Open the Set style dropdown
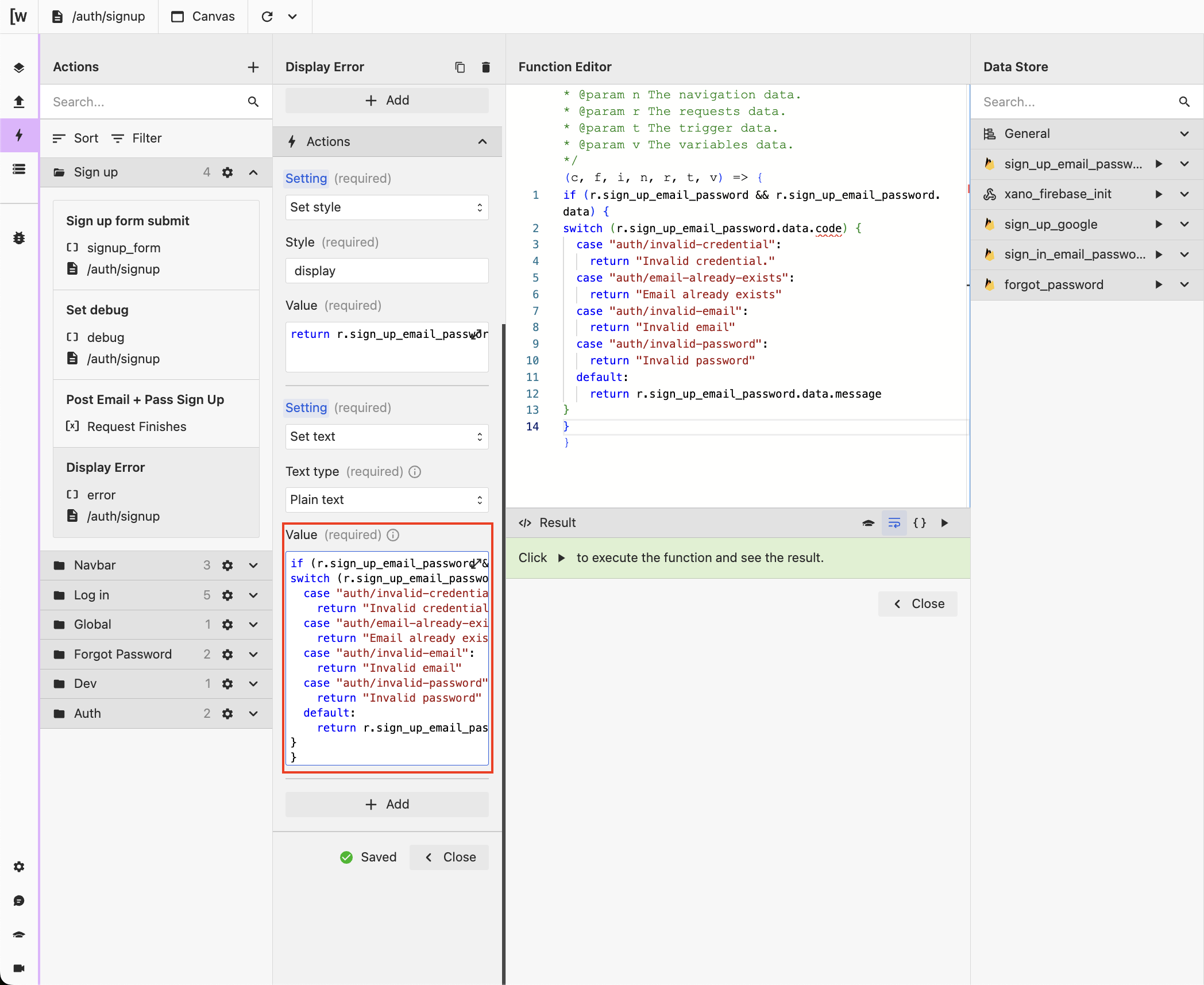1204x985 pixels. point(387,207)
